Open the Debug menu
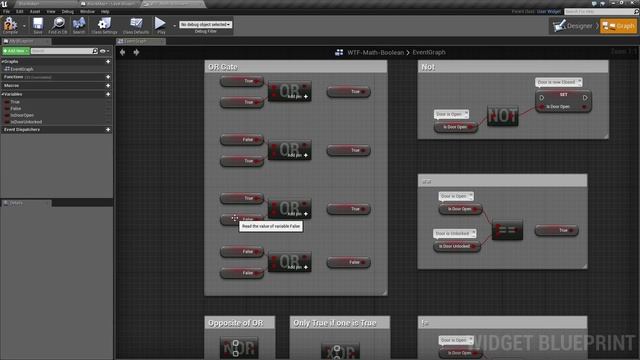 coord(67,11)
